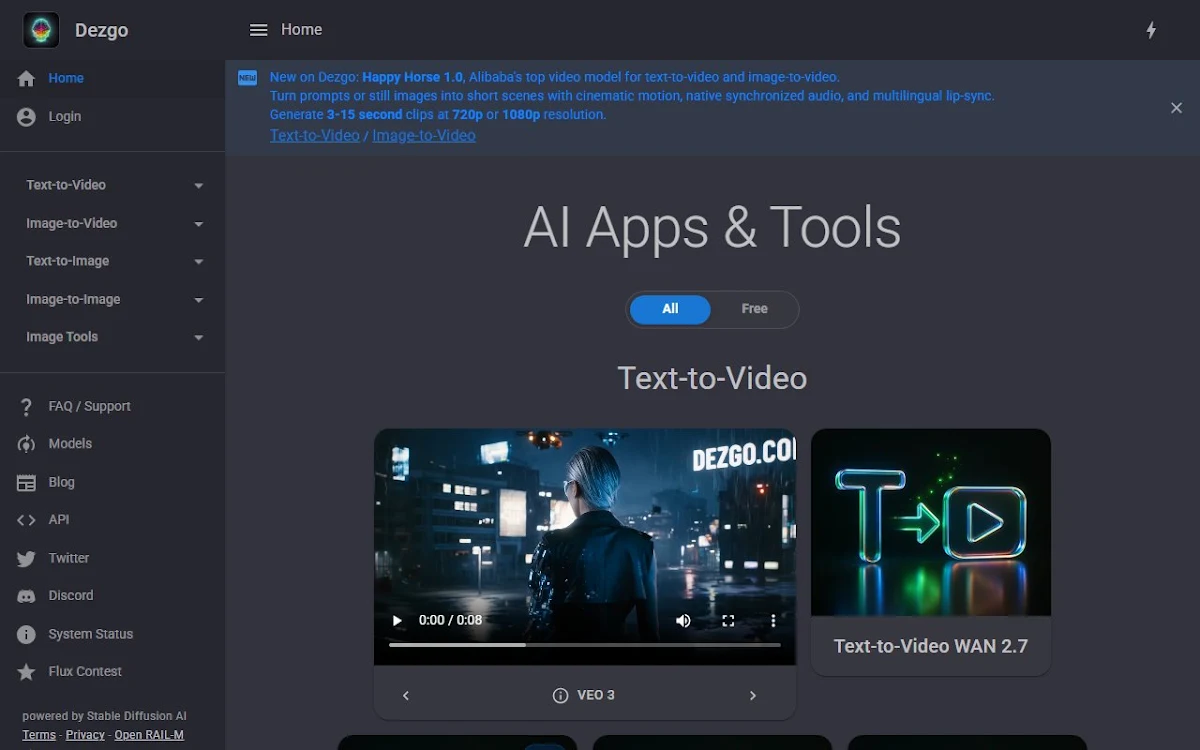Expand the Image-to-Image sidebar menu

click(x=112, y=299)
